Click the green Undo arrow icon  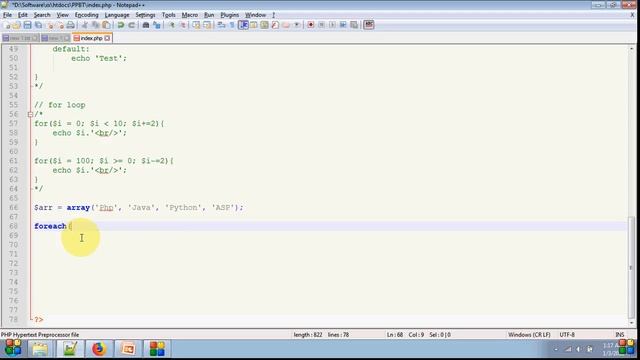pos(121,25)
